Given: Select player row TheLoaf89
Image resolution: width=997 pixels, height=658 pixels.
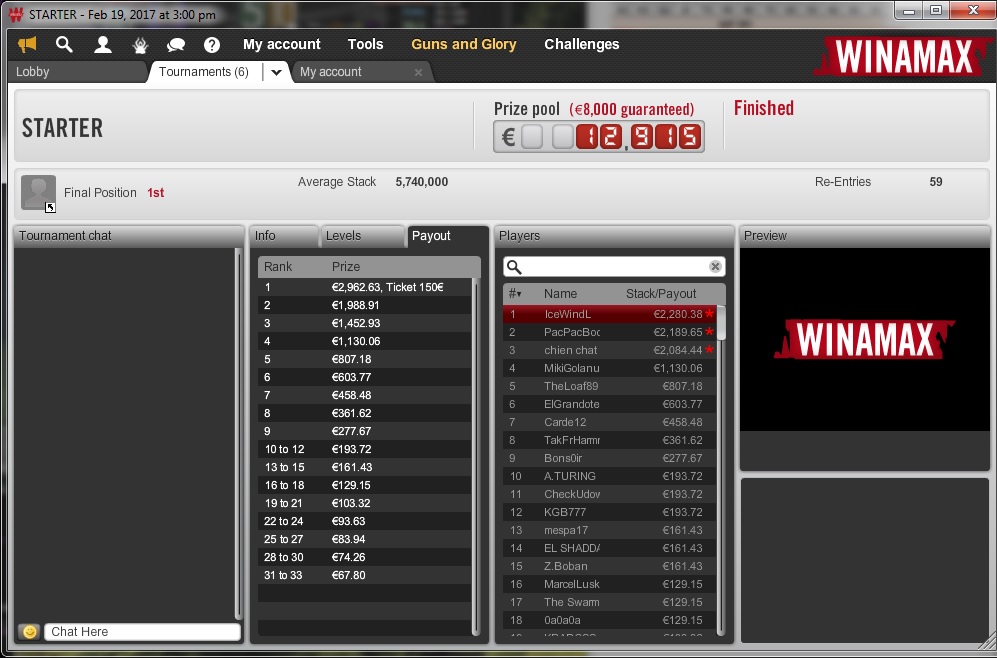Looking at the screenshot, I should tap(610, 386).
